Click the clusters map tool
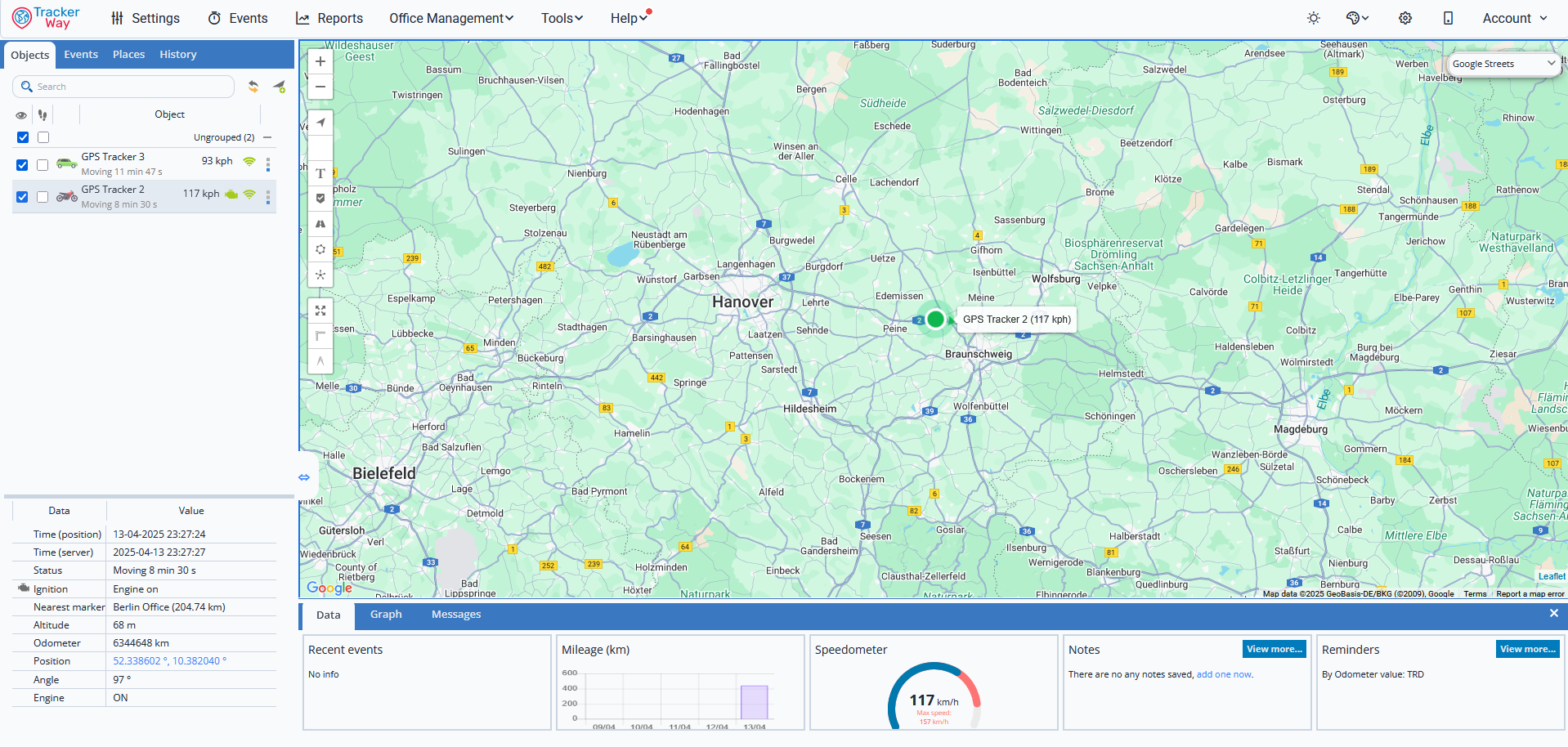 [x=320, y=275]
